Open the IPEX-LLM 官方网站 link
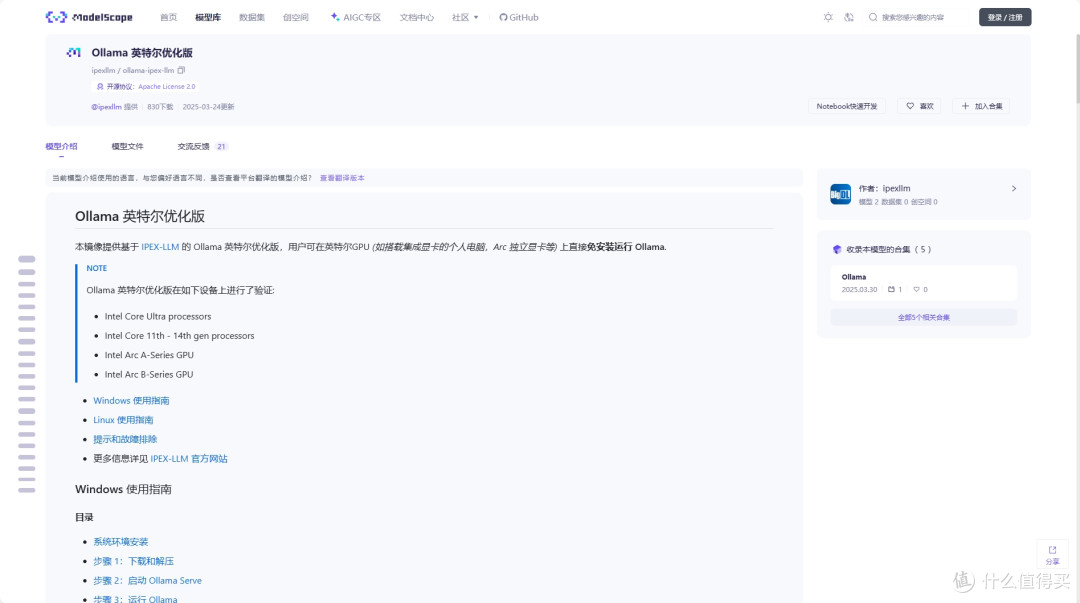Image resolution: width=1080 pixels, height=603 pixels. point(189,458)
